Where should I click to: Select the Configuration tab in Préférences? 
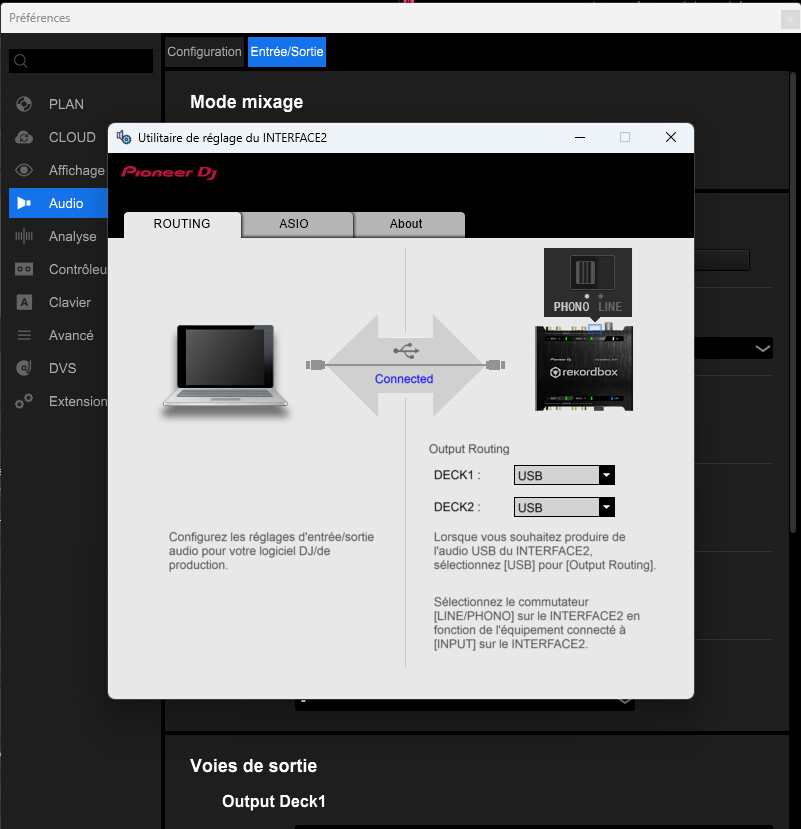point(205,52)
